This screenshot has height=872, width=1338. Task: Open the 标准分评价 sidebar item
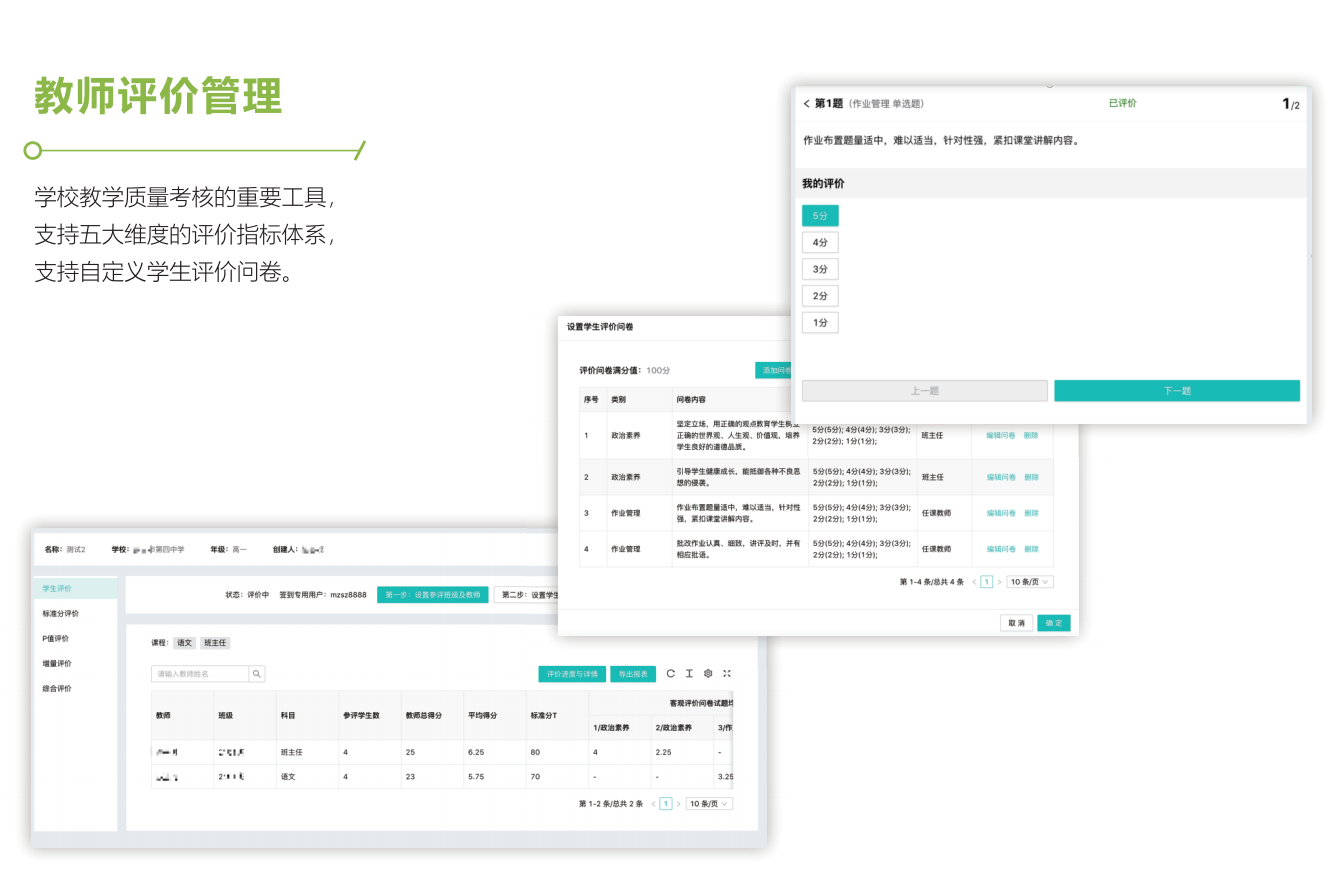[76, 614]
